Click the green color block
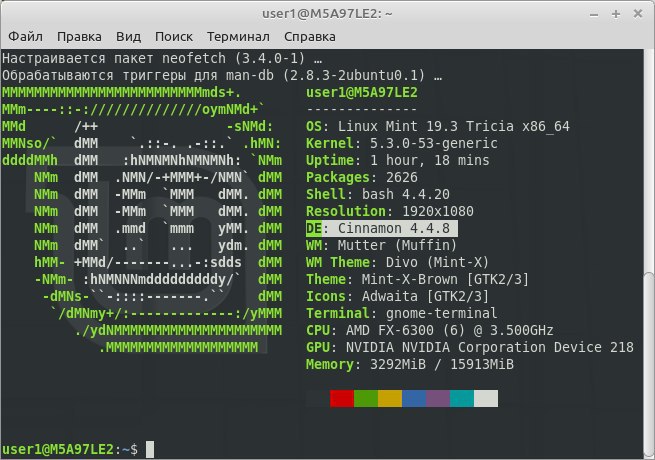The width and height of the screenshot is (655, 460). click(x=366, y=398)
